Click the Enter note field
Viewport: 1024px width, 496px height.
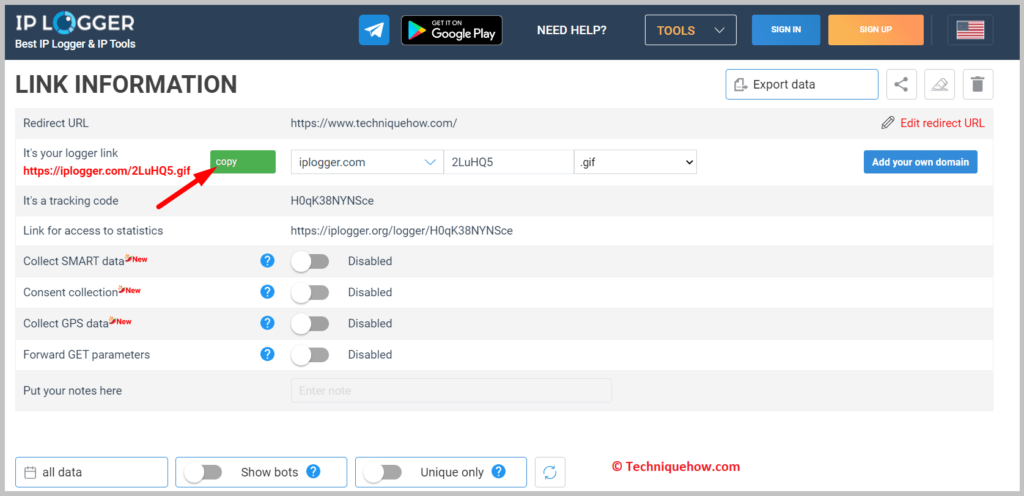(x=451, y=390)
